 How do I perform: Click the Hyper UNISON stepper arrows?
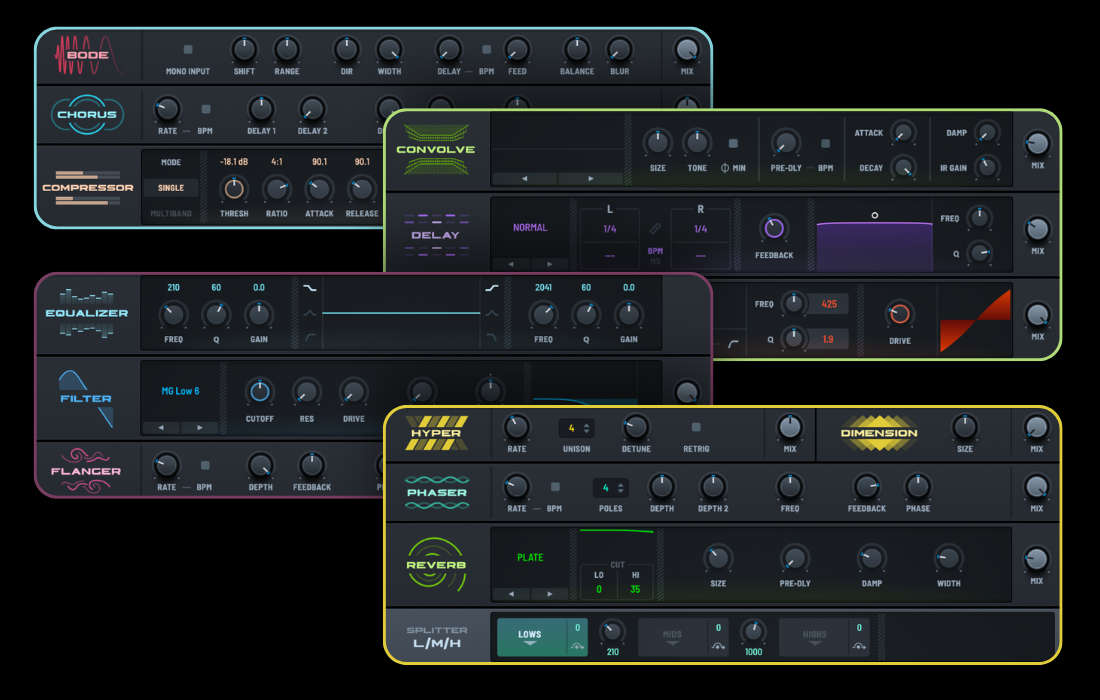click(x=586, y=428)
